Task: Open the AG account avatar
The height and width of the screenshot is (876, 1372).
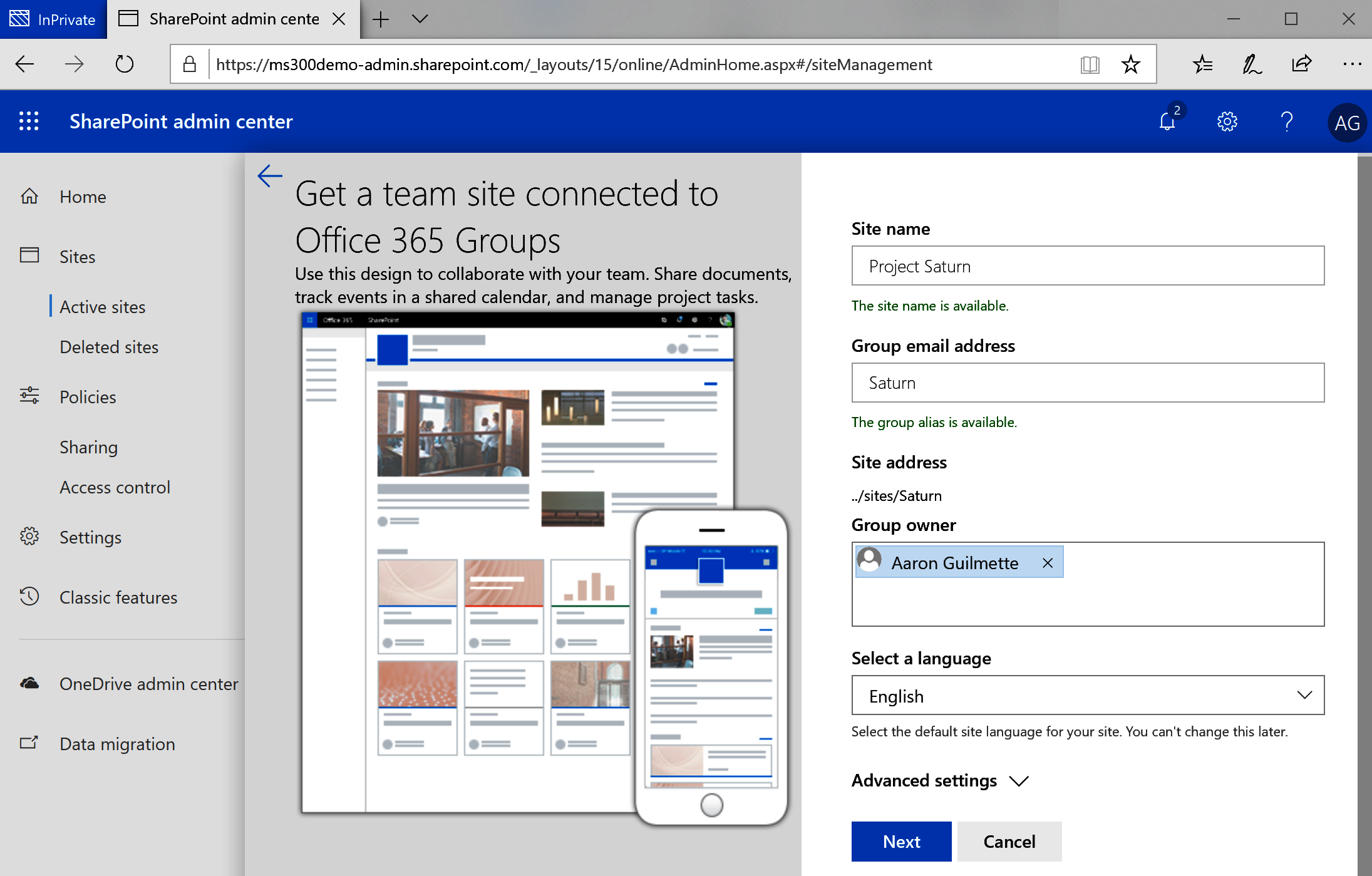Action: pyautogui.click(x=1346, y=123)
